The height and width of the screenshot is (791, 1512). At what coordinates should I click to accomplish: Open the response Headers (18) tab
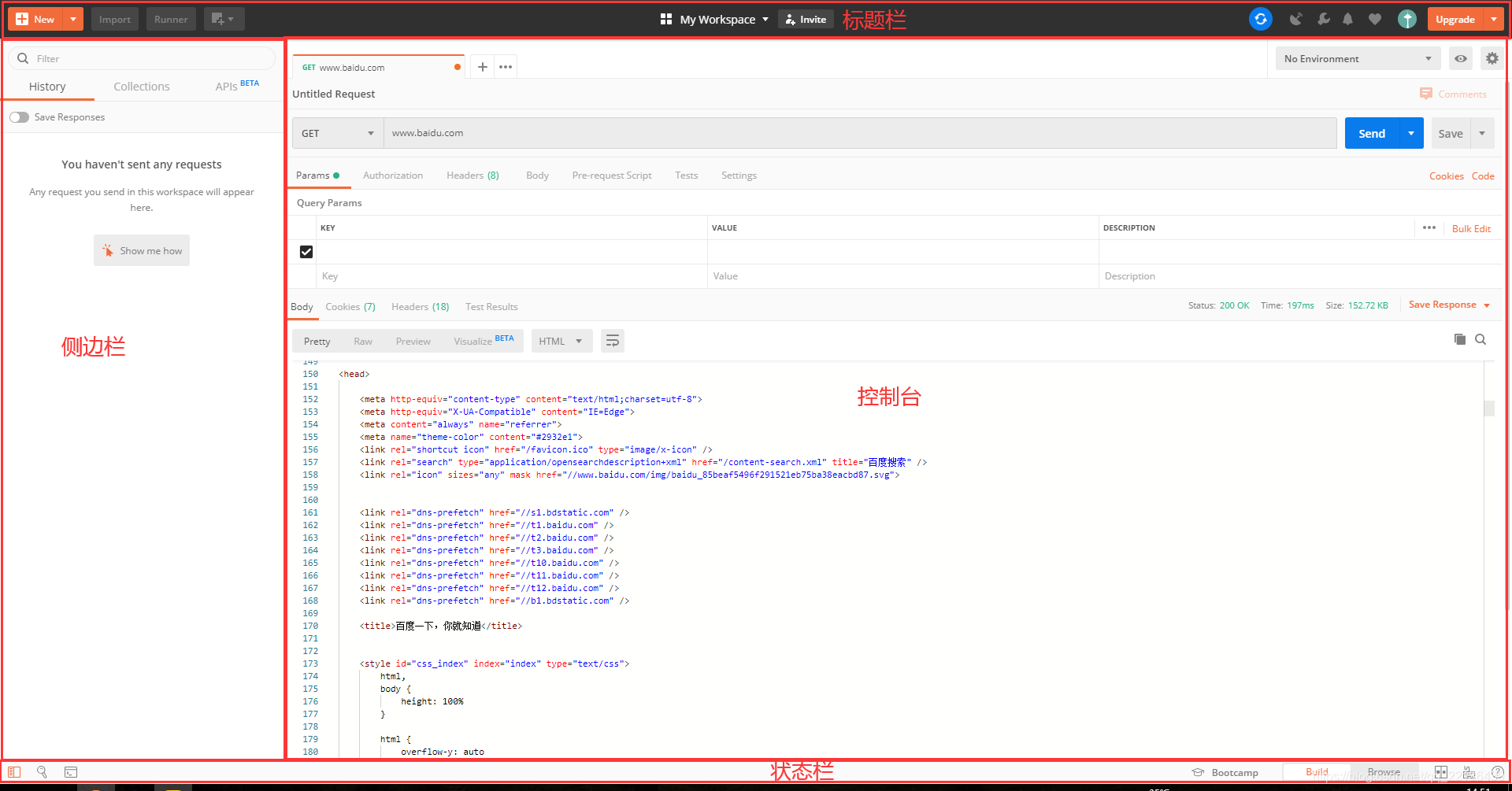(x=421, y=307)
